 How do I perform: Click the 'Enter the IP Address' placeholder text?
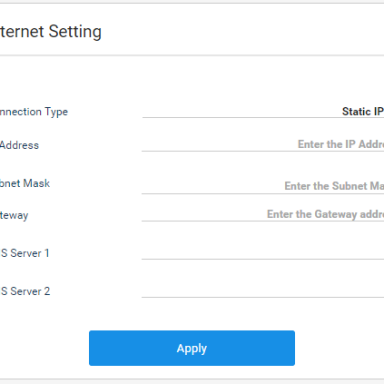point(341,144)
